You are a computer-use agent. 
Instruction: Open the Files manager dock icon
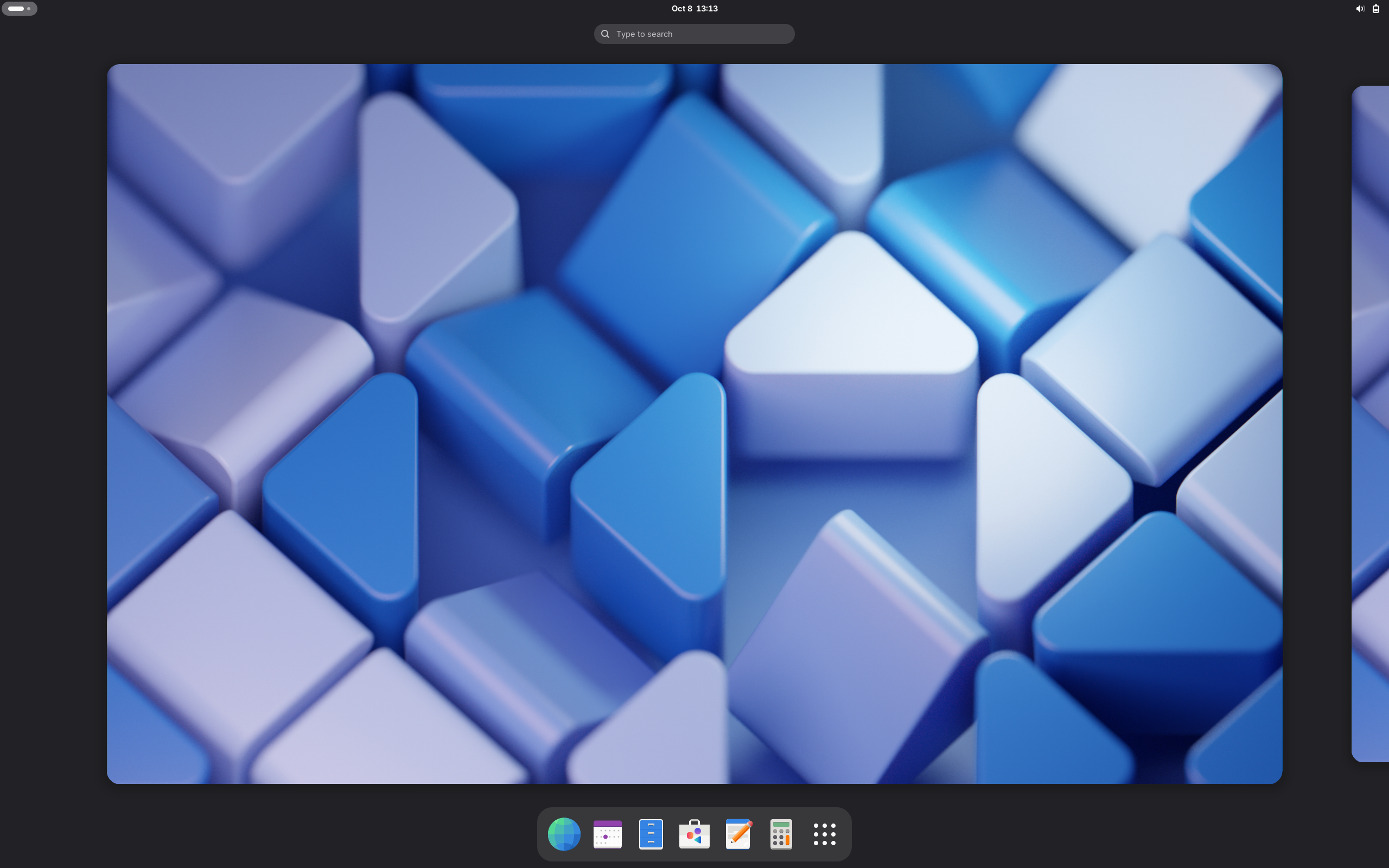tap(651, 834)
